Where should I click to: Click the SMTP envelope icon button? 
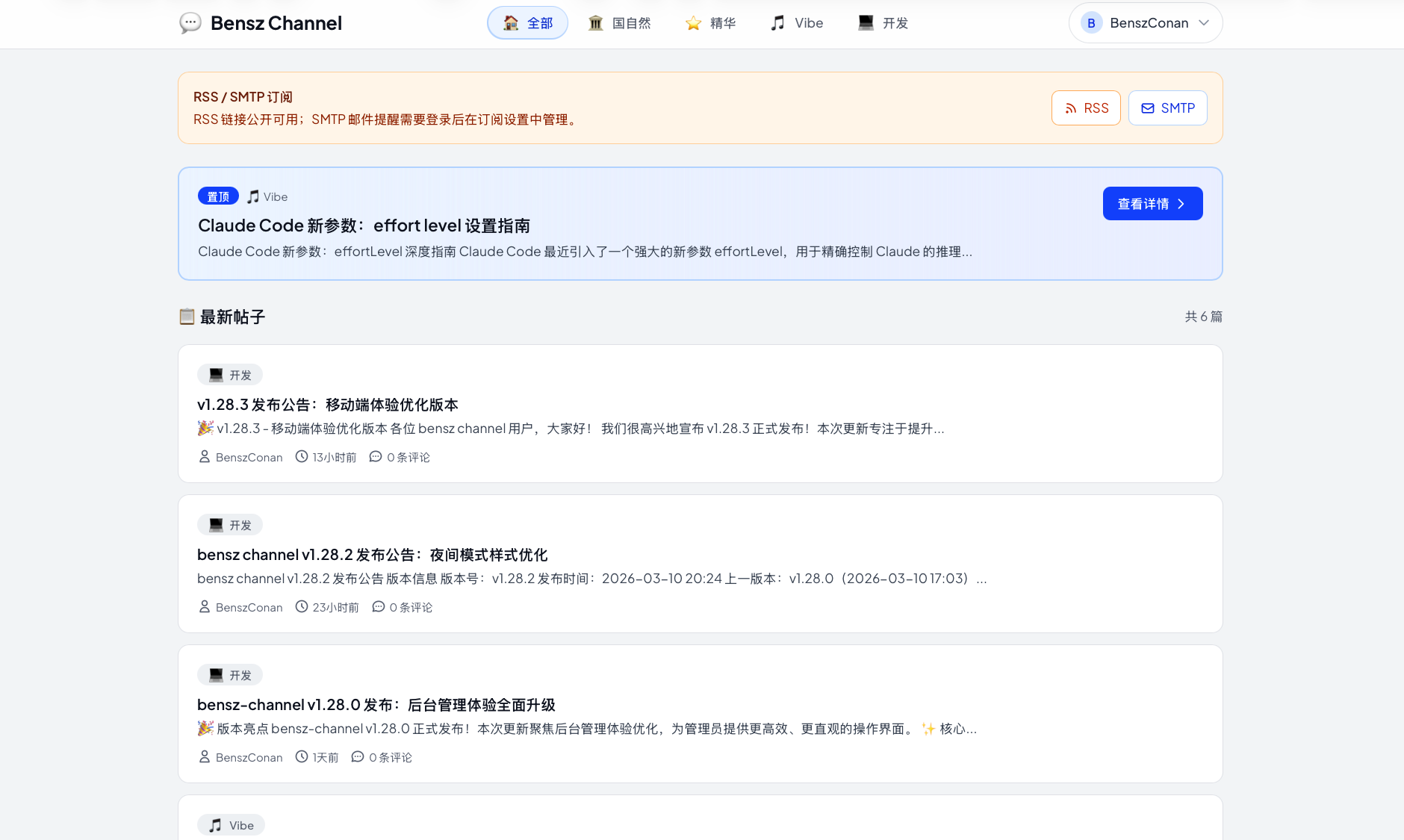tap(1167, 108)
